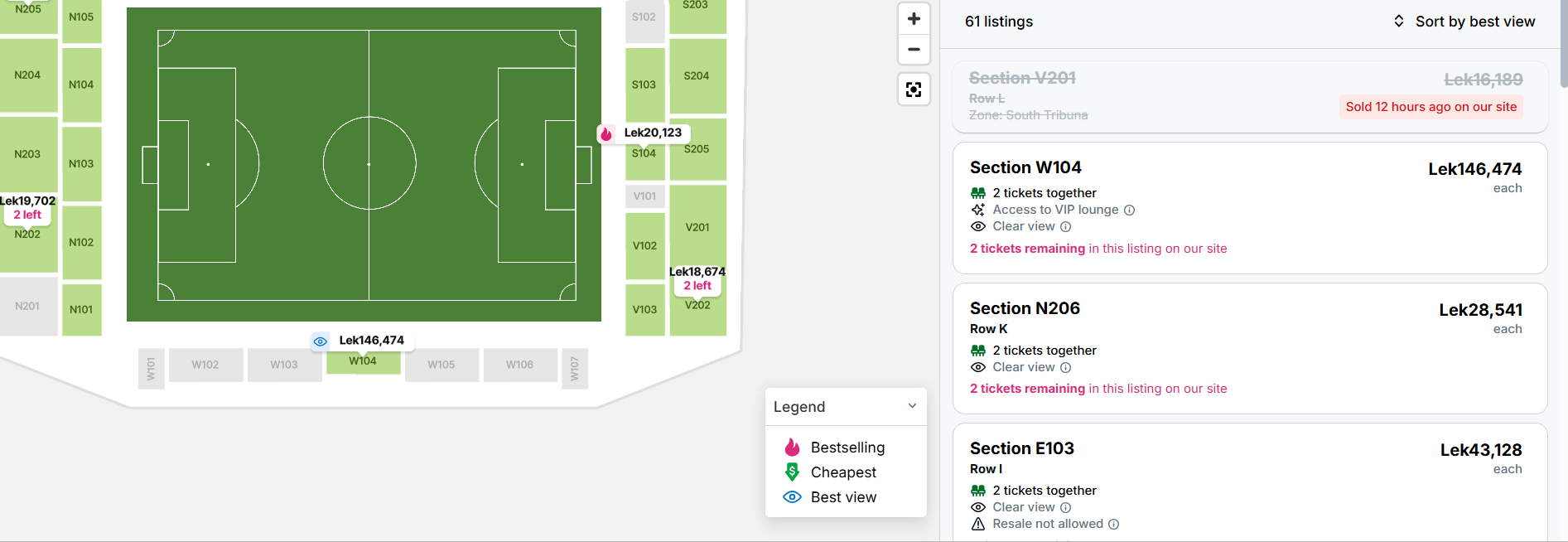
Task: Open the Section N206 listing
Action: click(x=1250, y=349)
